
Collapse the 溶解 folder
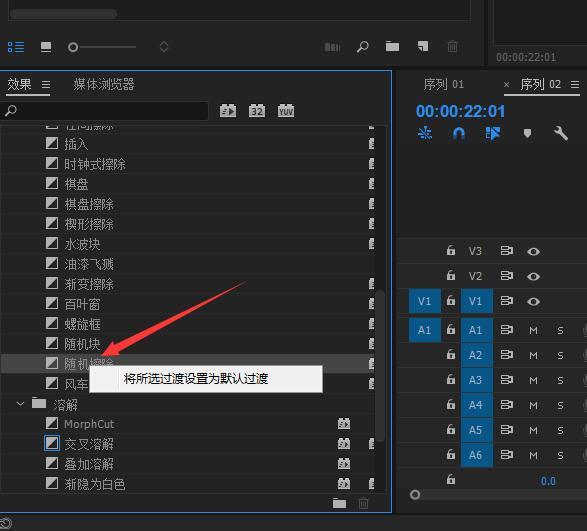[x=20, y=404]
